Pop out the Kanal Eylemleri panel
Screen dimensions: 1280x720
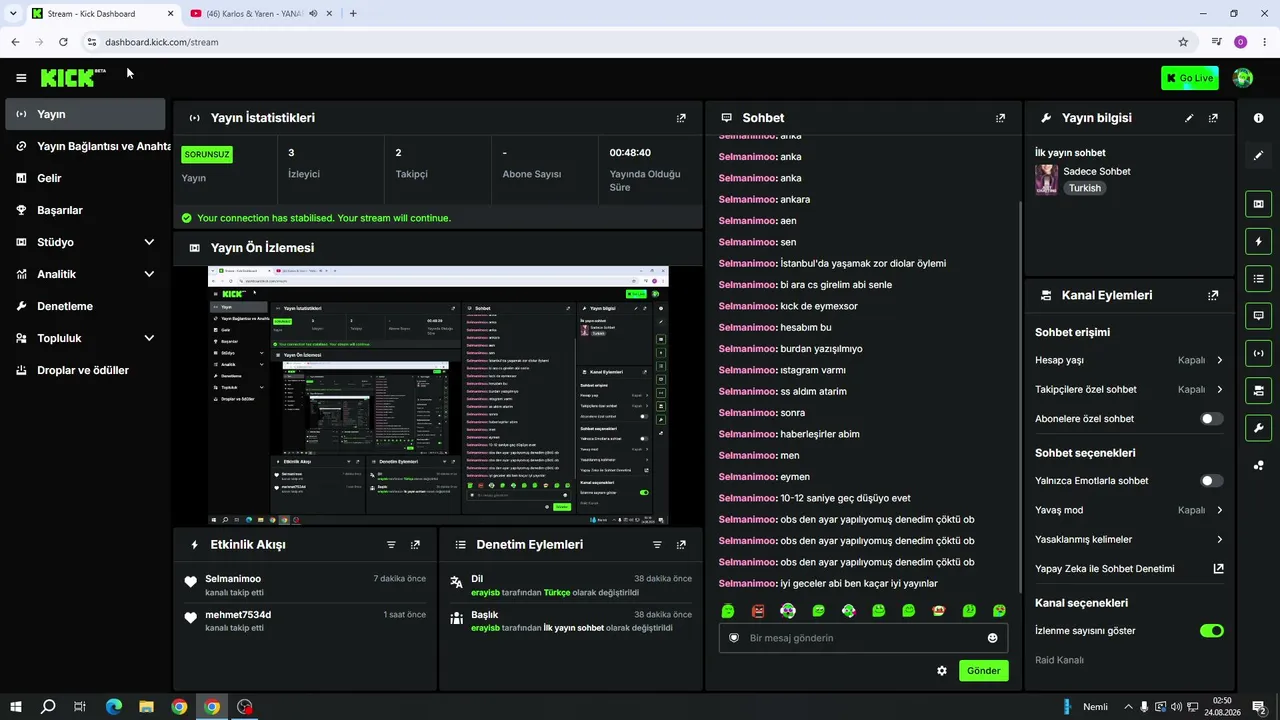click(x=1213, y=296)
